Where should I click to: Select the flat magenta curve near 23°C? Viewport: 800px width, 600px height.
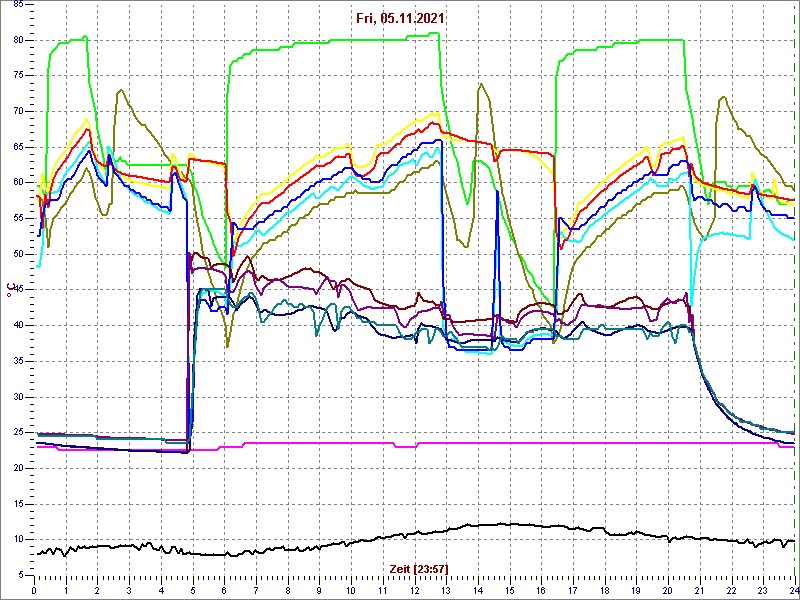pyautogui.click(x=400, y=443)
